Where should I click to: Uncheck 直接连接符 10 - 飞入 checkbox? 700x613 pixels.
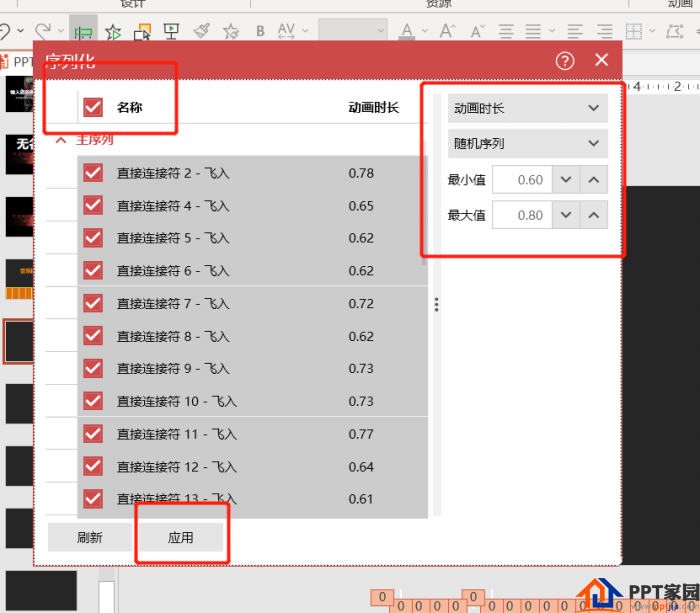[93, 401]
